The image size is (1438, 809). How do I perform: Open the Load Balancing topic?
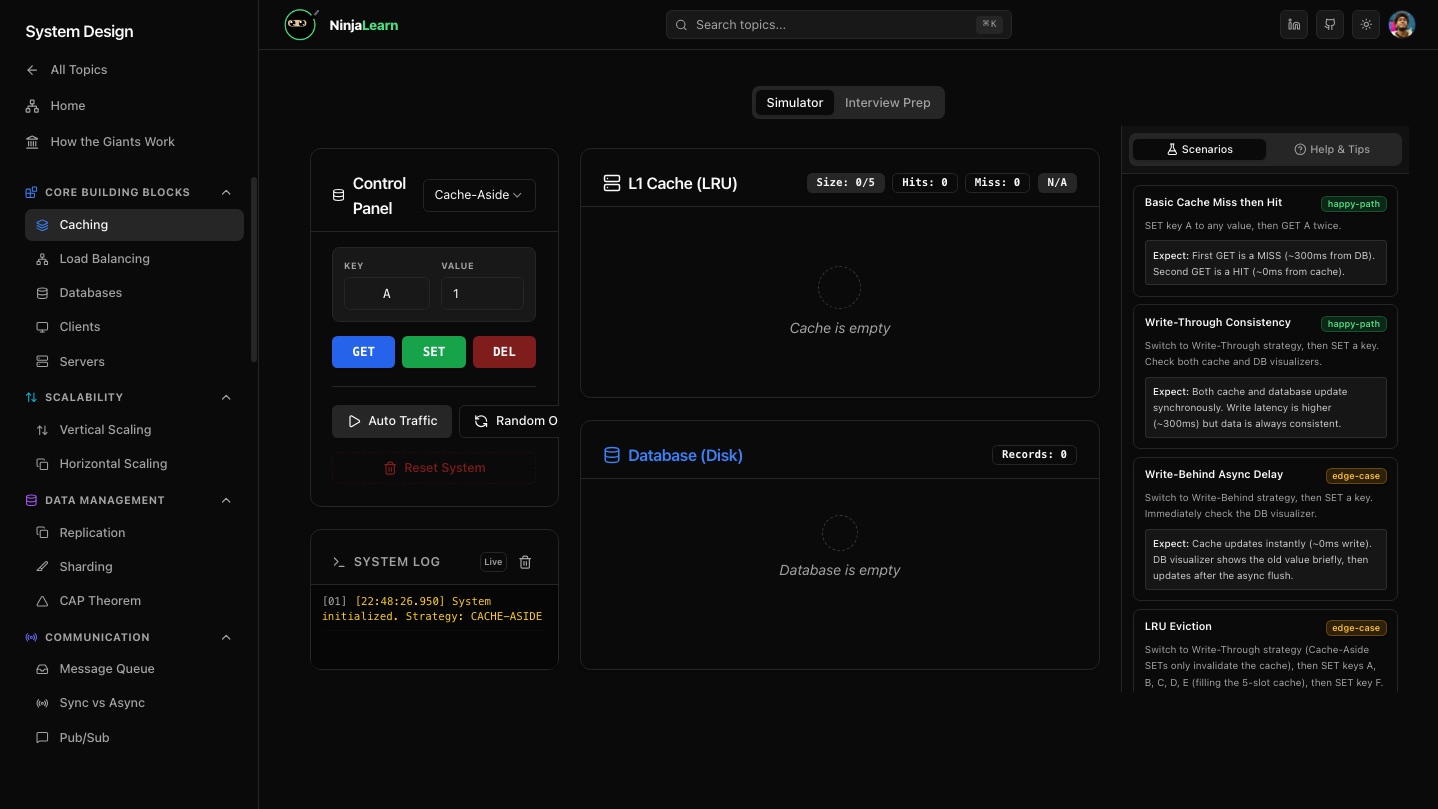tap(134, 259)
